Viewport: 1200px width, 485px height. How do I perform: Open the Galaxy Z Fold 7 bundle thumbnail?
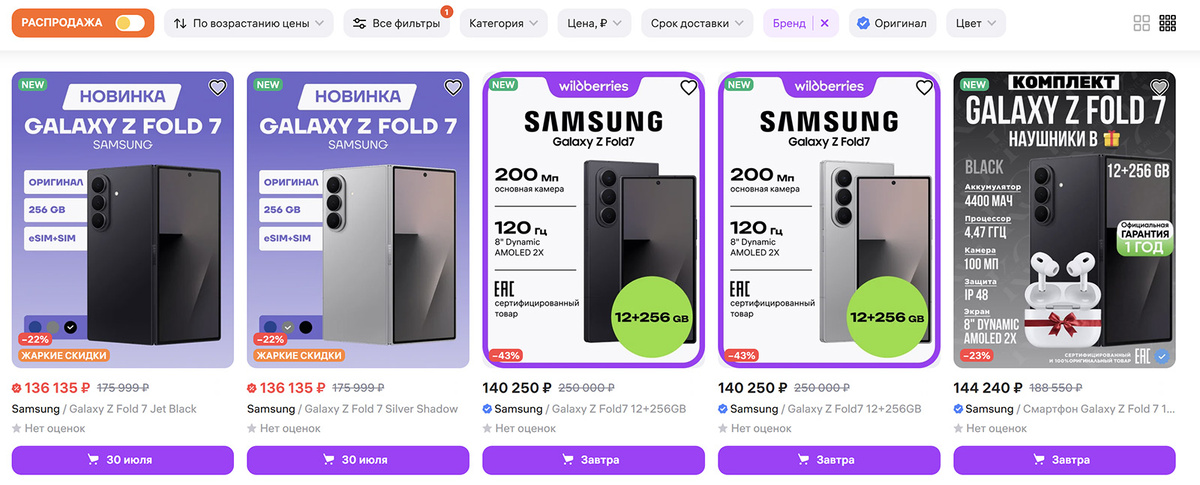click(1064, 221)
